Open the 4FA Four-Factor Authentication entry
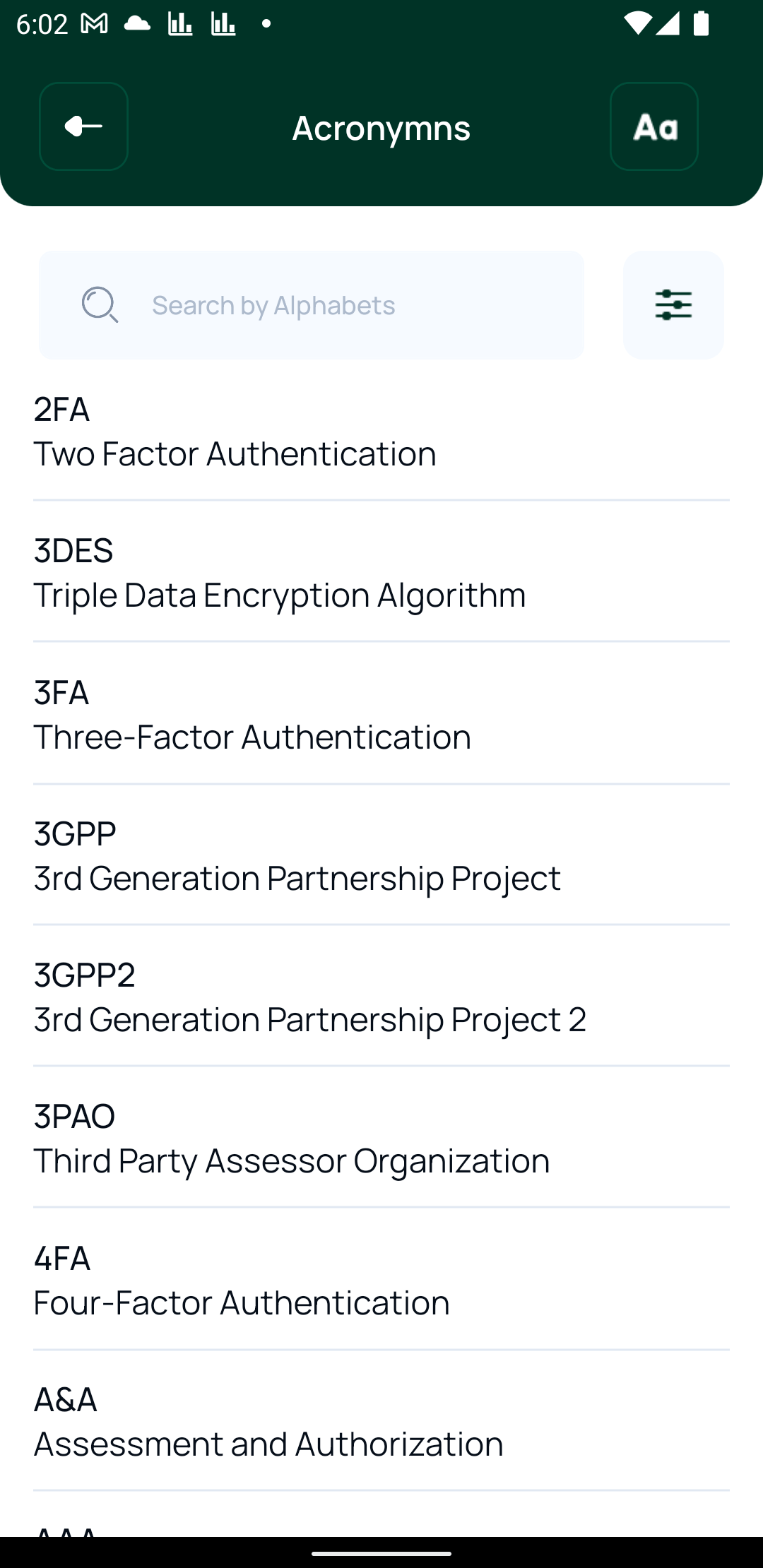This screenshot has height=1568, width=763. [381, 1280]
